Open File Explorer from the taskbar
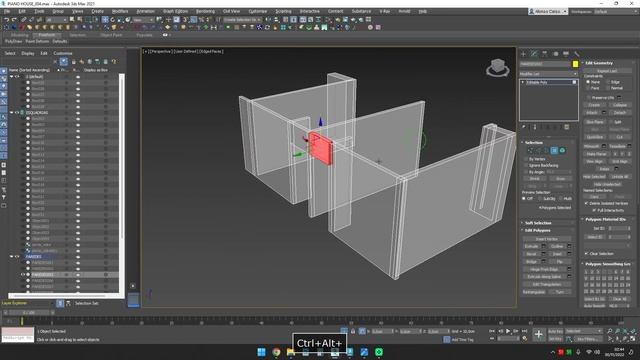This screenshot has height=360, width=640. click(291, 352)
